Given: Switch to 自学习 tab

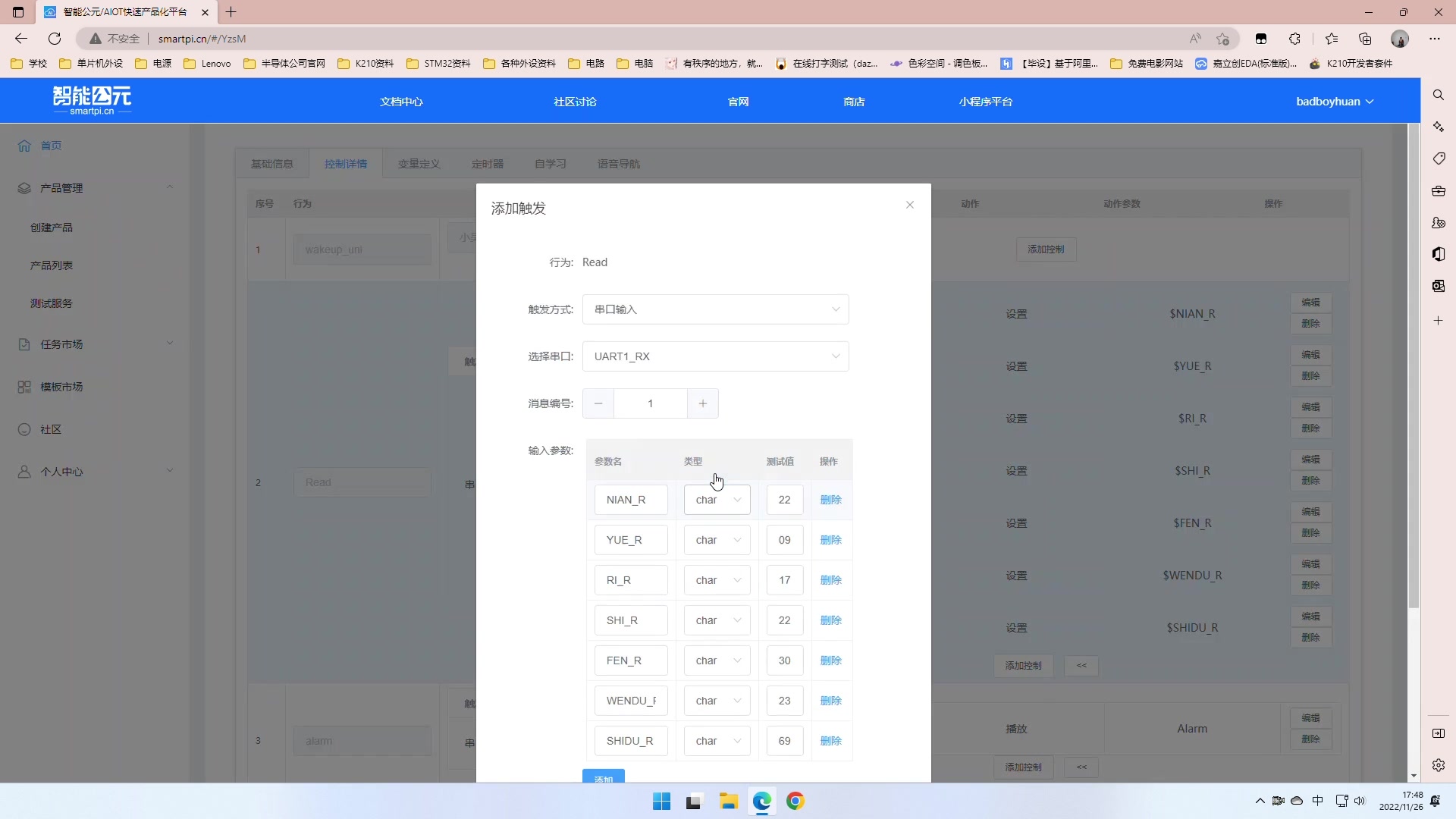Looking at the screenshot, I should [550, 164].
